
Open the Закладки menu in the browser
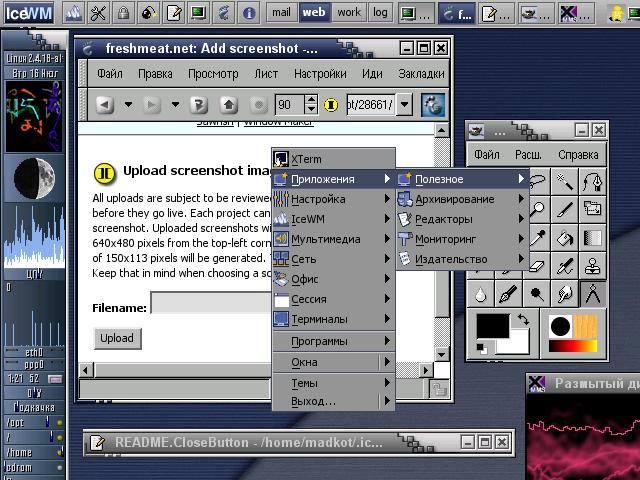[x=421, y=74]
